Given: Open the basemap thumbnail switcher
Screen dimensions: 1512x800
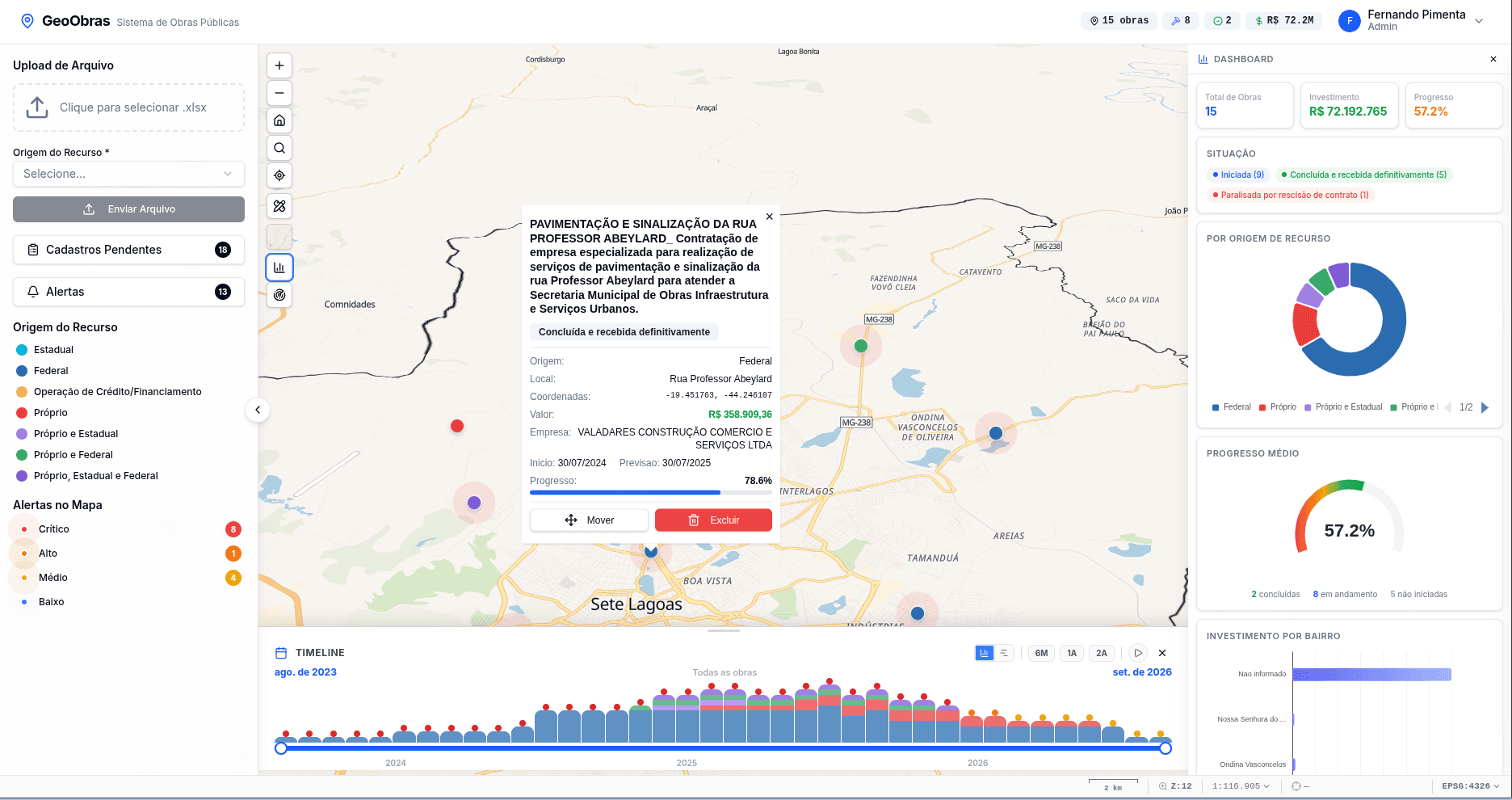Looking at the screenshot, I should click(279, 237).
